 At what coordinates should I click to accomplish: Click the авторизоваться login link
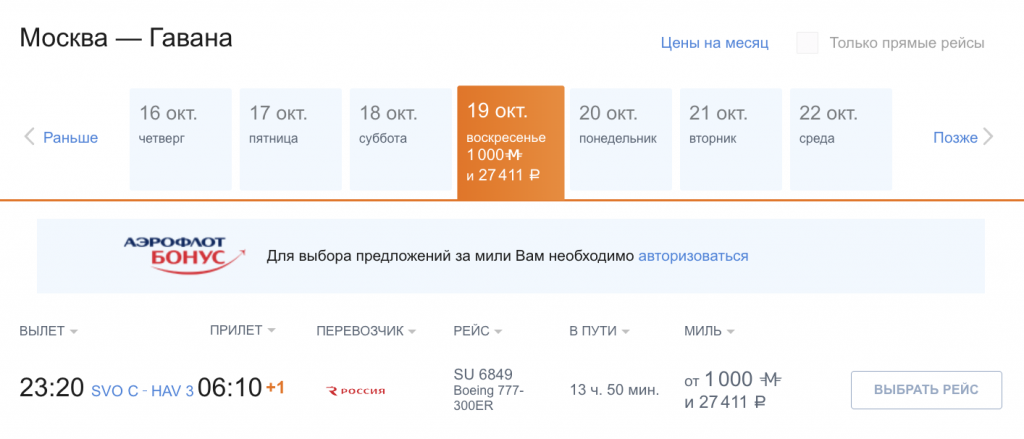693,256
